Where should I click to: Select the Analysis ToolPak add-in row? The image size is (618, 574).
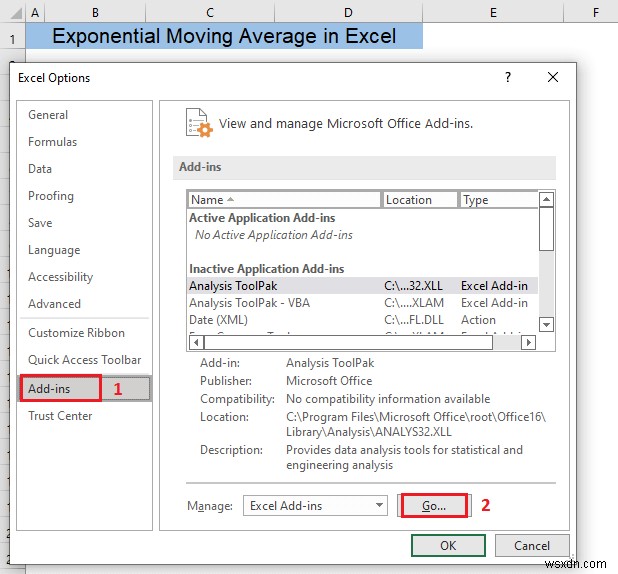pyautogui.click(x=363, y=286)
